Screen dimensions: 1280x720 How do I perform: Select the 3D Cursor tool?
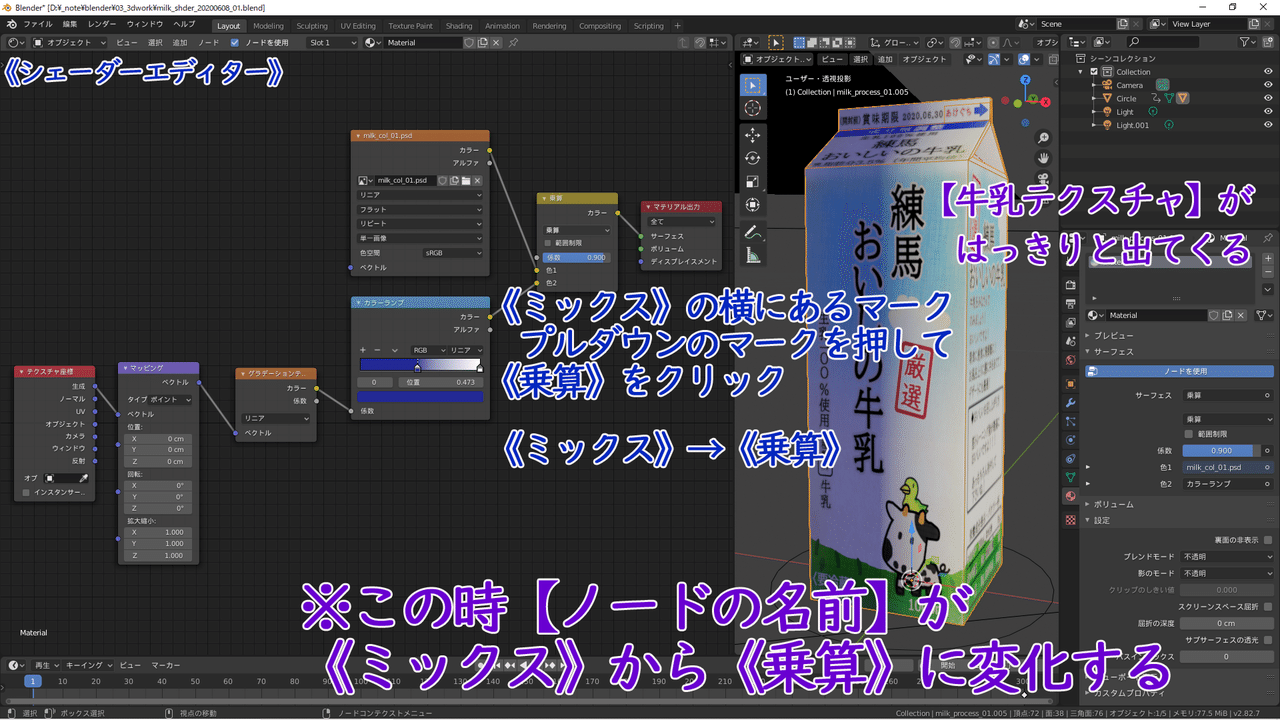pyautogui.click(x=752, y=108)
